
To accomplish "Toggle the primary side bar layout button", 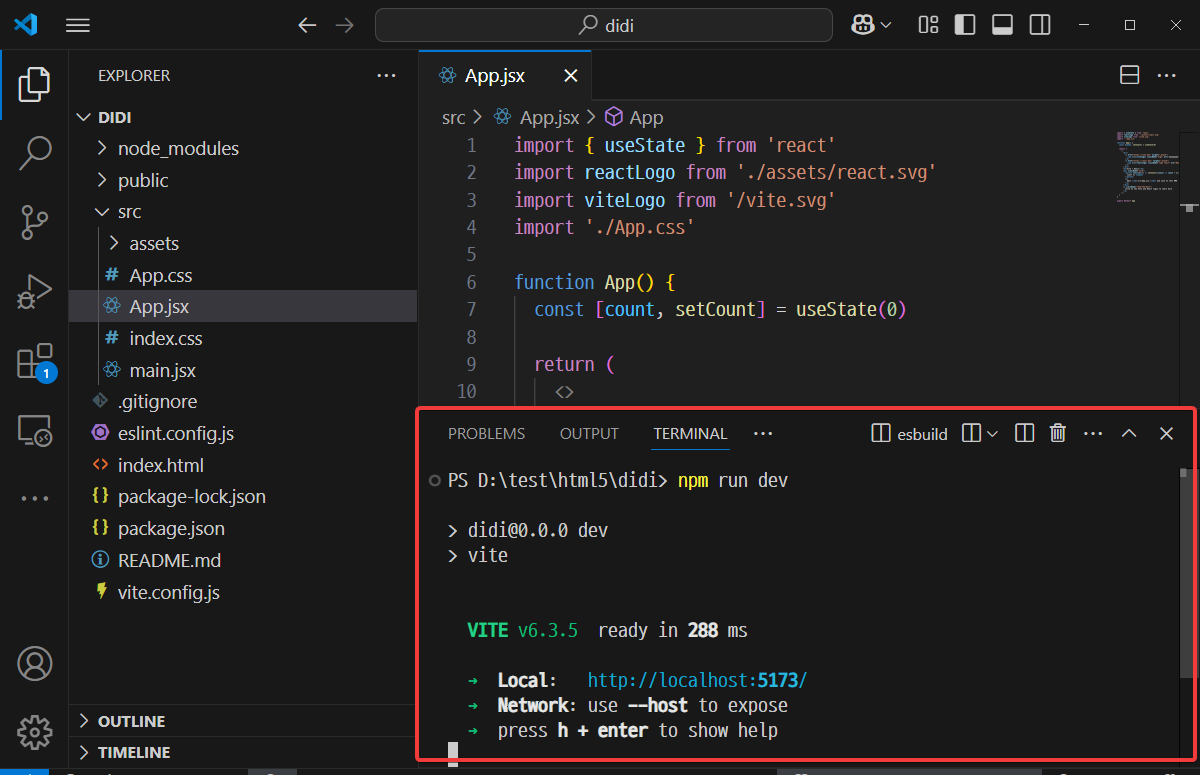I will 965,25.
